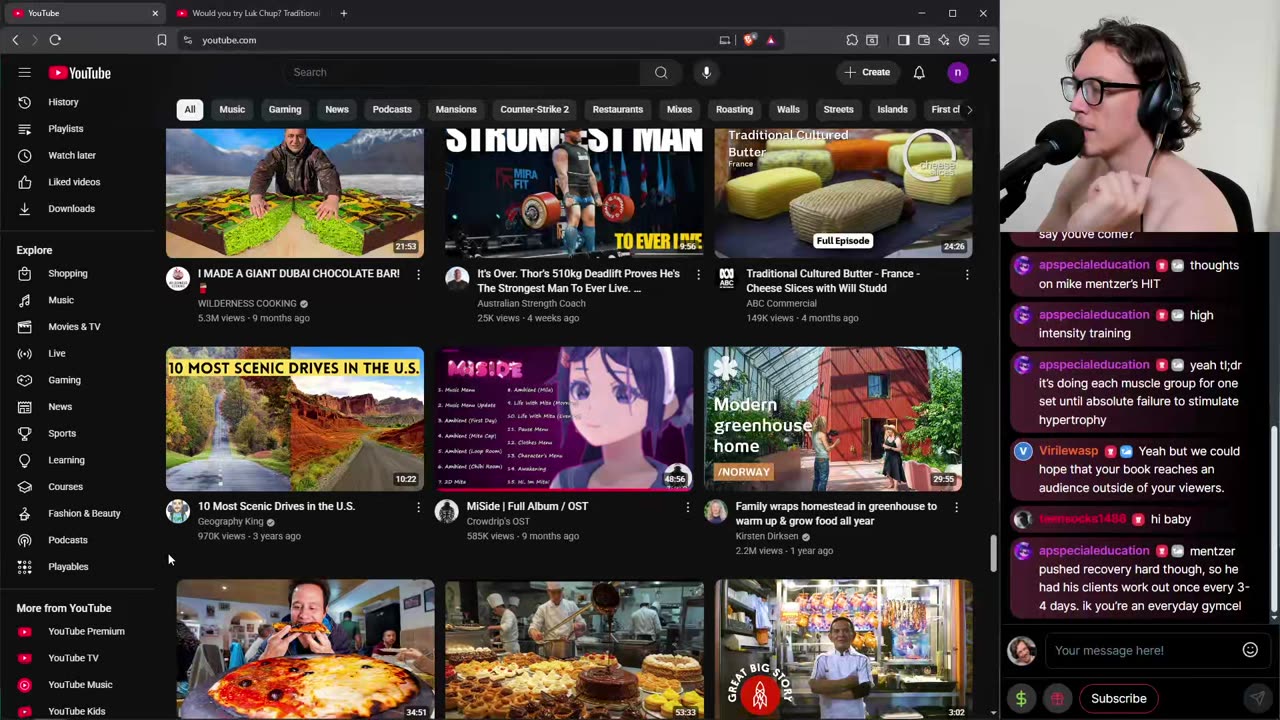Open YouTube Kids in the sidebar
Screen dimensions: 1280x720
coord(76,711)
